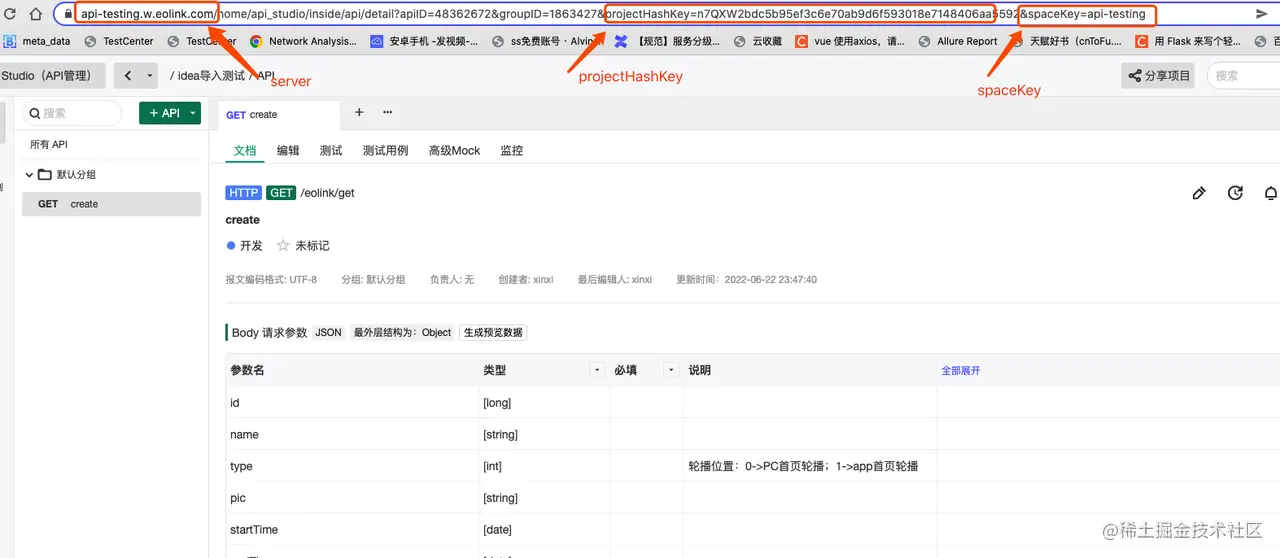This screenshot has width=1280, height=558.
Task: Click the [int] type cell
Action: coord(492,466)
